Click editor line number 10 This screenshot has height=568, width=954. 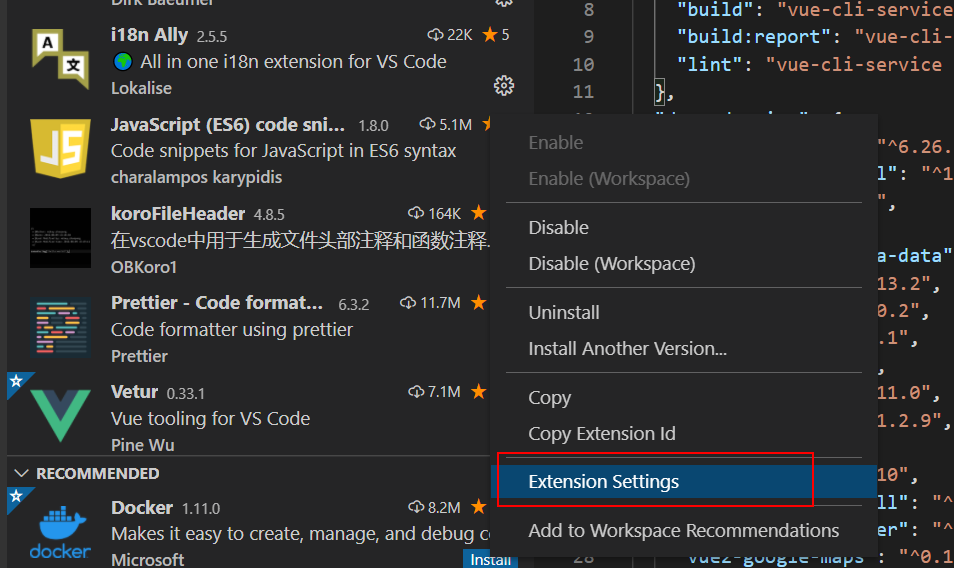[583, 64]
